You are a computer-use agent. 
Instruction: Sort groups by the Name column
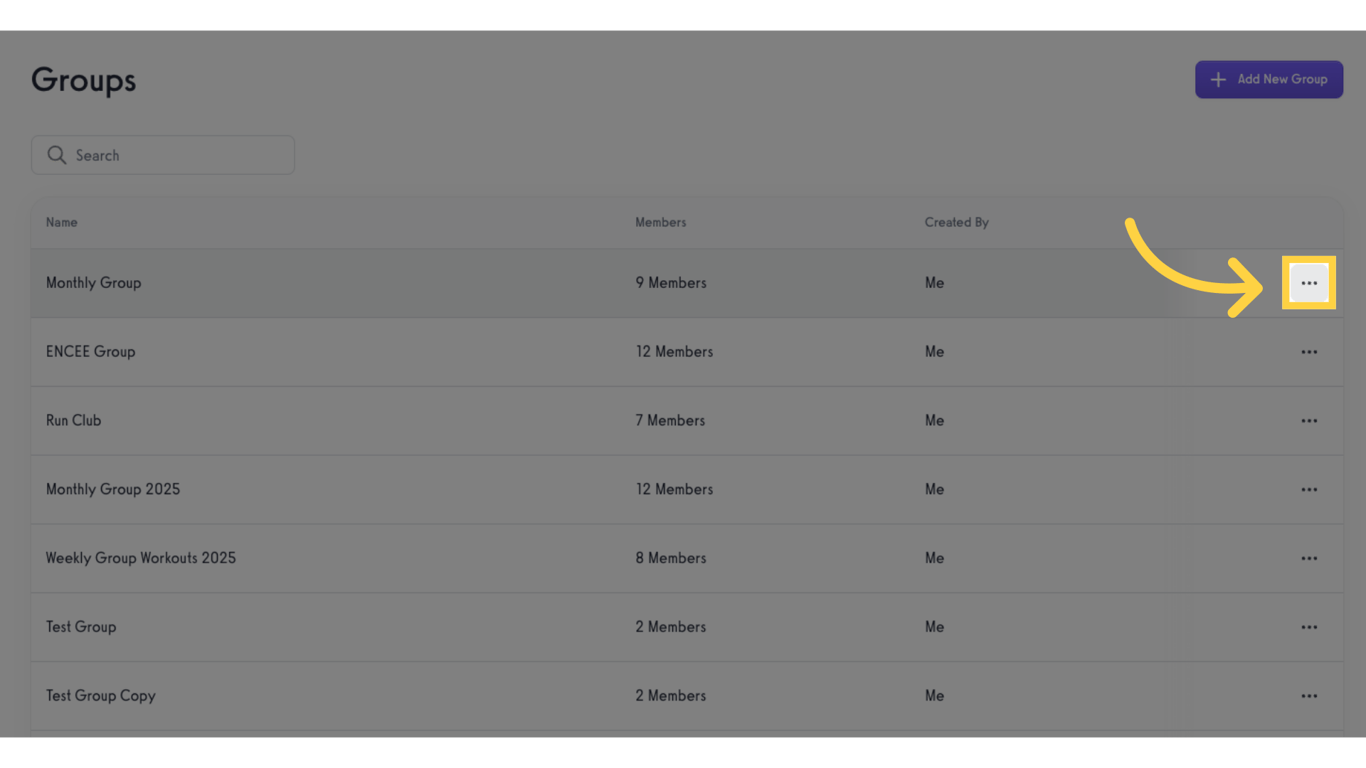(61, 222)
